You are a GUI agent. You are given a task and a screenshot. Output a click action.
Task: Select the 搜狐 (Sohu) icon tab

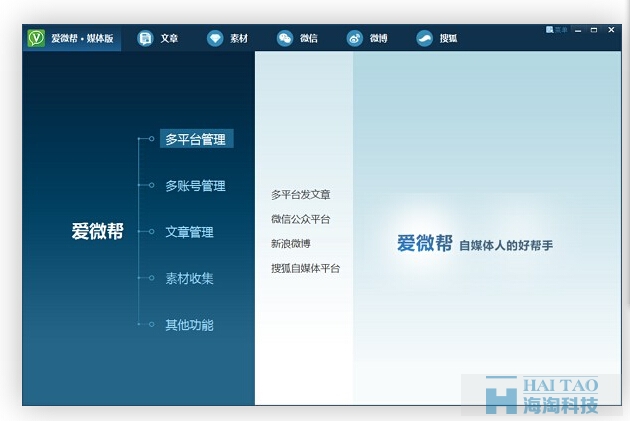coord(425,39)
